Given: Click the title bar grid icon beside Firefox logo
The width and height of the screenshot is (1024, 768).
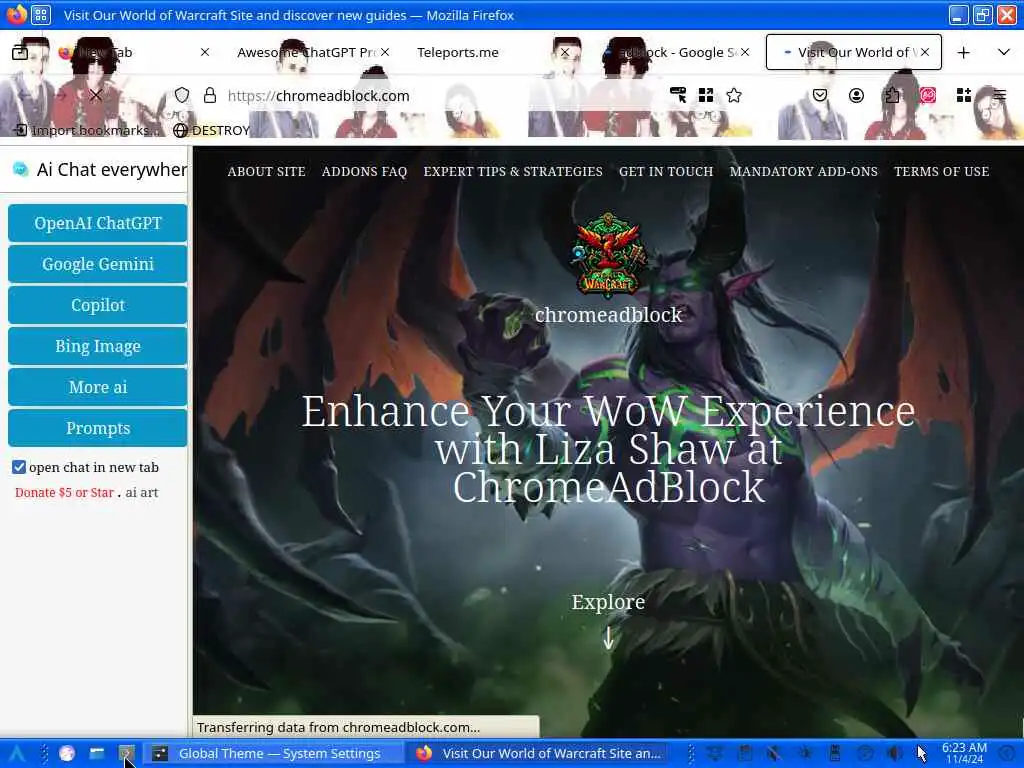Looking at the screenshot, I should point(41,14).
